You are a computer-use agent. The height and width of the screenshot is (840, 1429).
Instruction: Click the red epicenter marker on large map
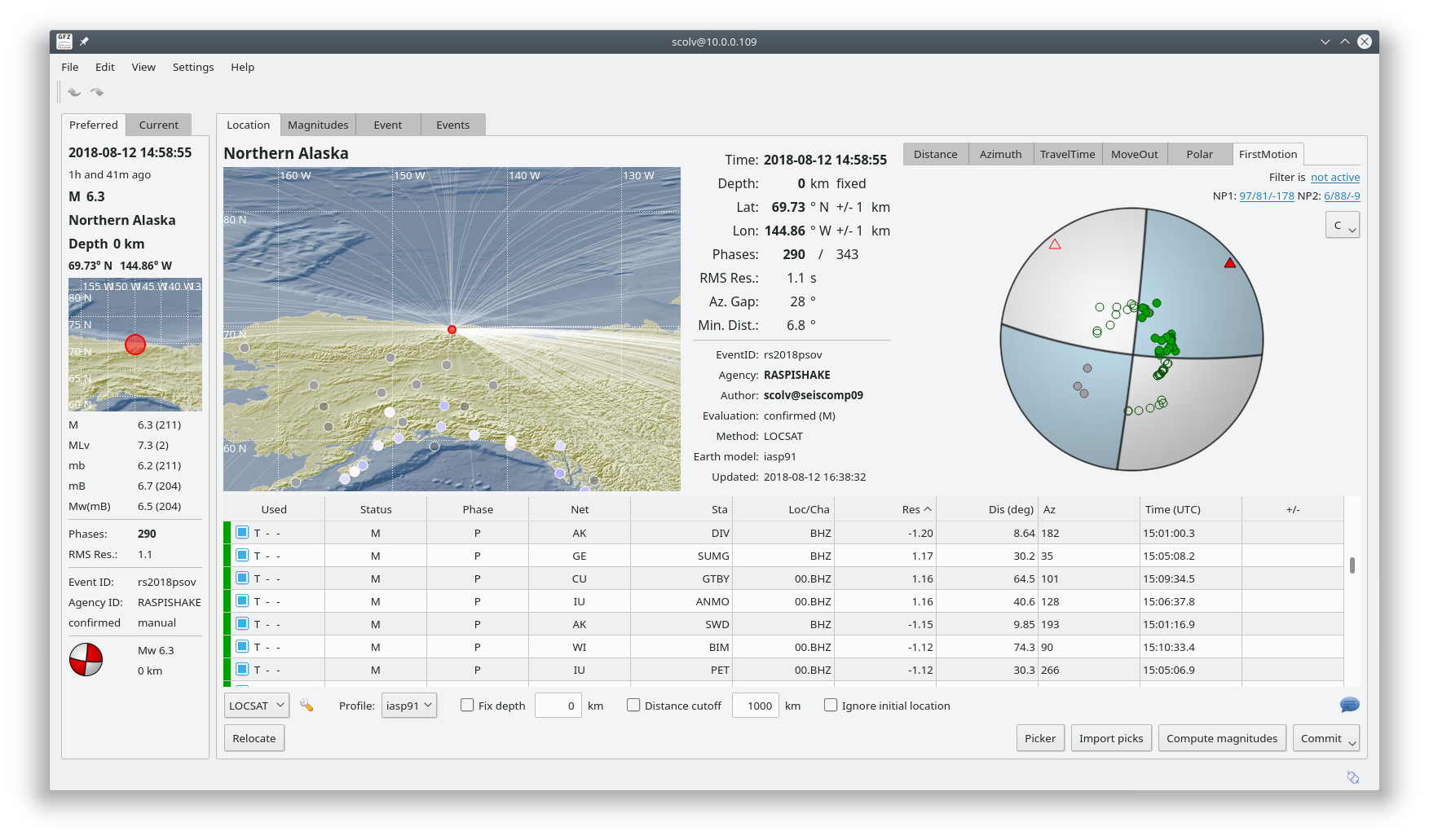[452, 329]
